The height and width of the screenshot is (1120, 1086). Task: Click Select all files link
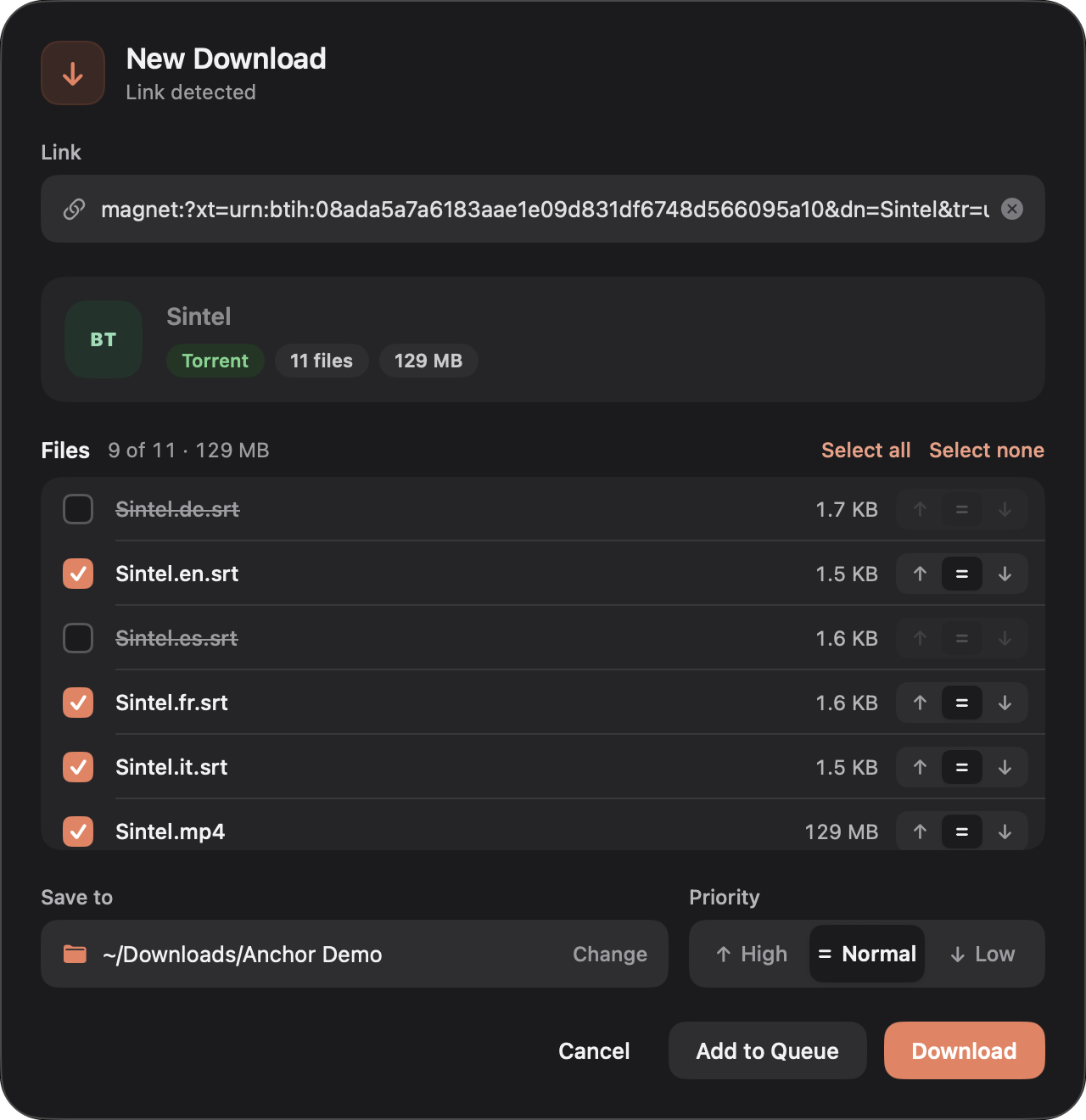coord(865,451)
